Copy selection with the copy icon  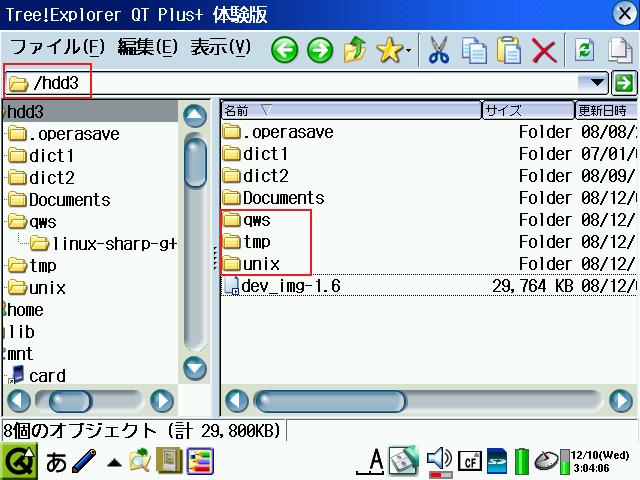[474, 50]
